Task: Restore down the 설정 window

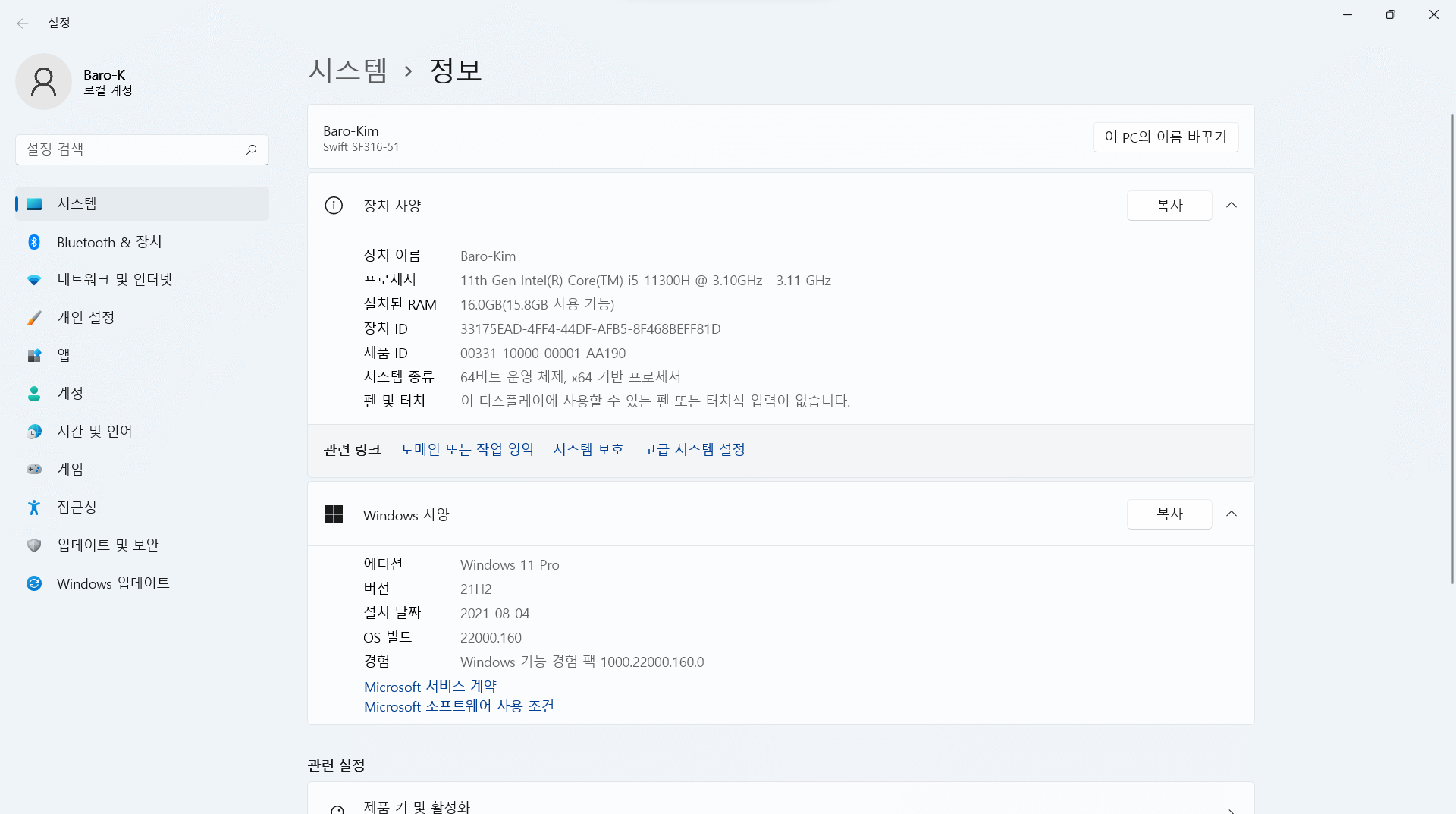Action: 1390,14
